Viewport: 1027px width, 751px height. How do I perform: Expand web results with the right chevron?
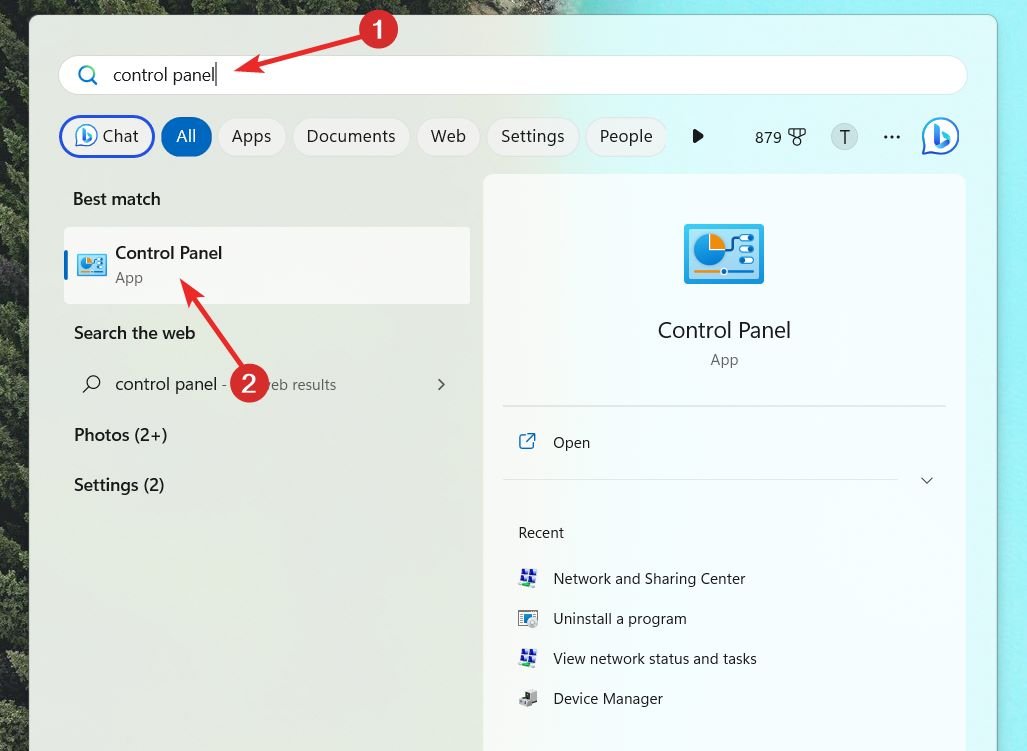[x=441, y=384]
